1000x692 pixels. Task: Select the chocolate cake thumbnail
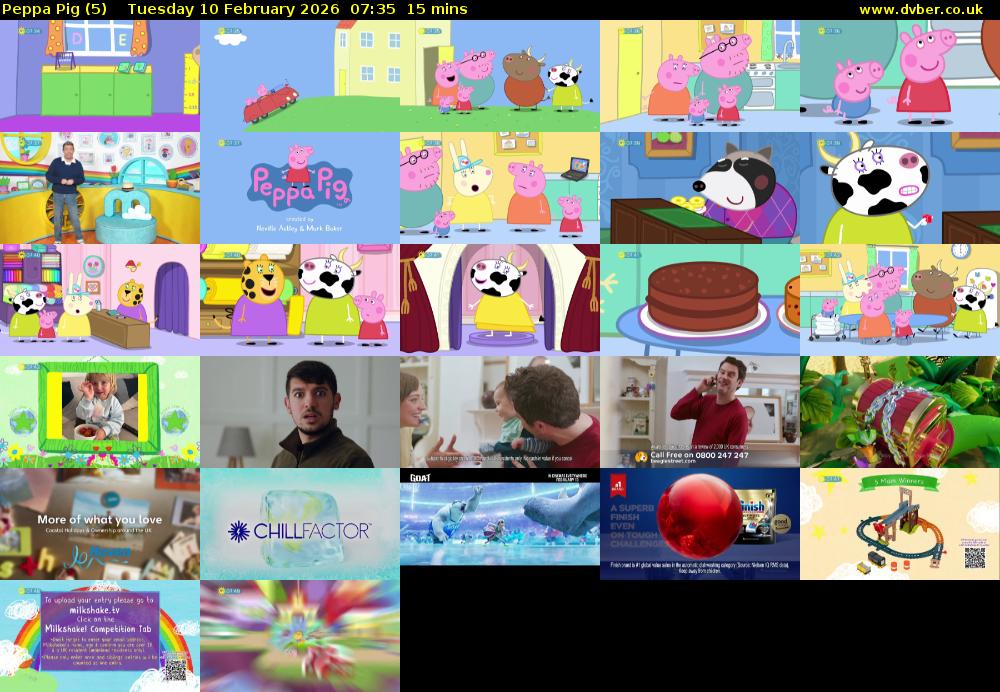[x=699, y=295]
